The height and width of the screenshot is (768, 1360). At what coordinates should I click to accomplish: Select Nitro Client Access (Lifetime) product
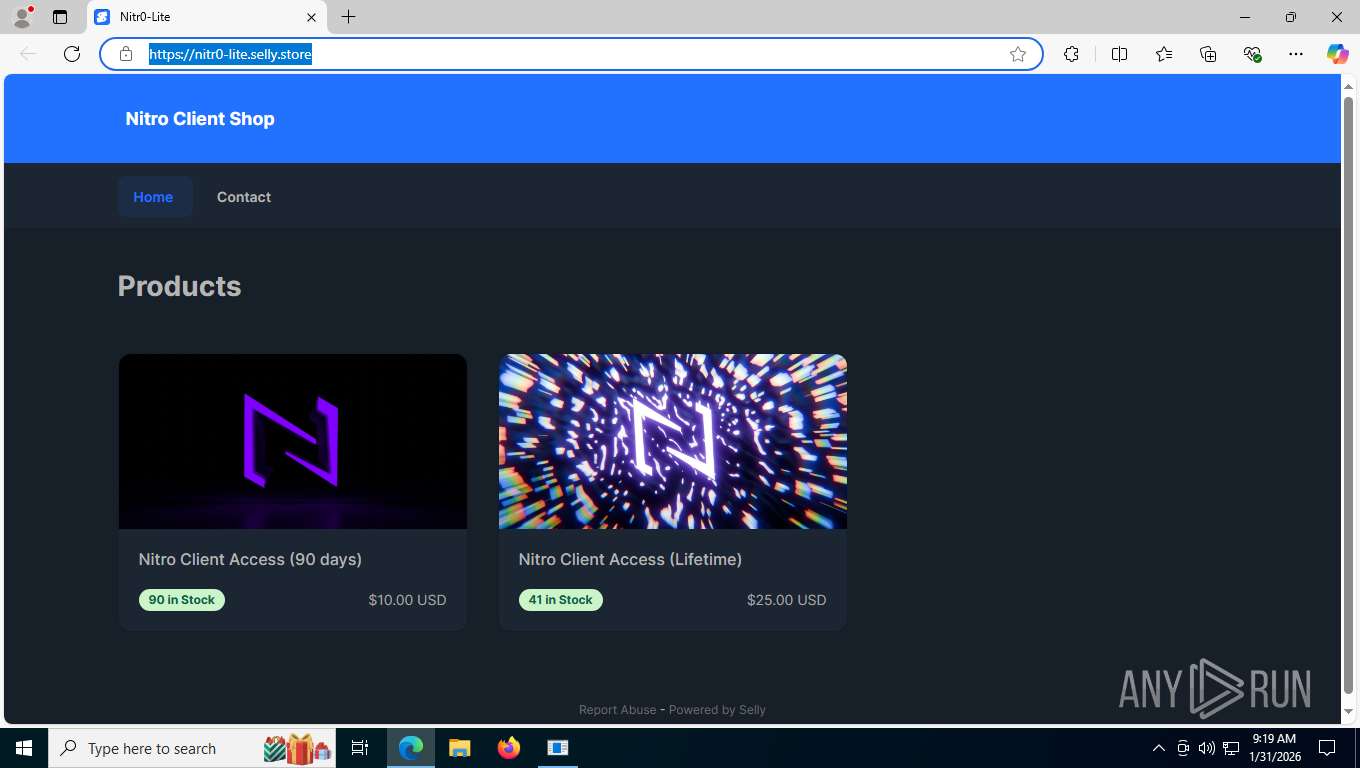point(630,559)
